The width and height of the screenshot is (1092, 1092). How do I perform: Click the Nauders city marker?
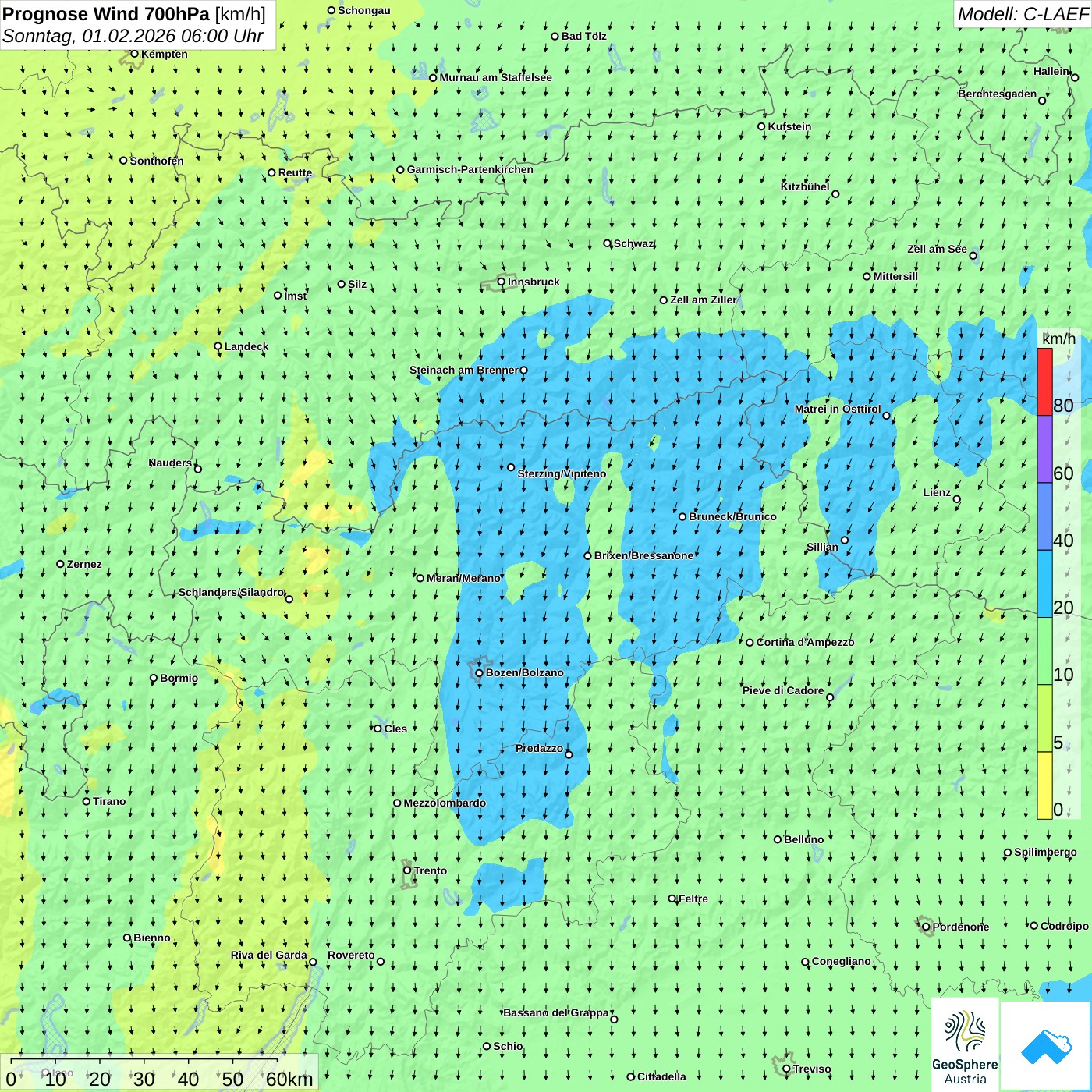pyautogui.click(x=197, y=469)
